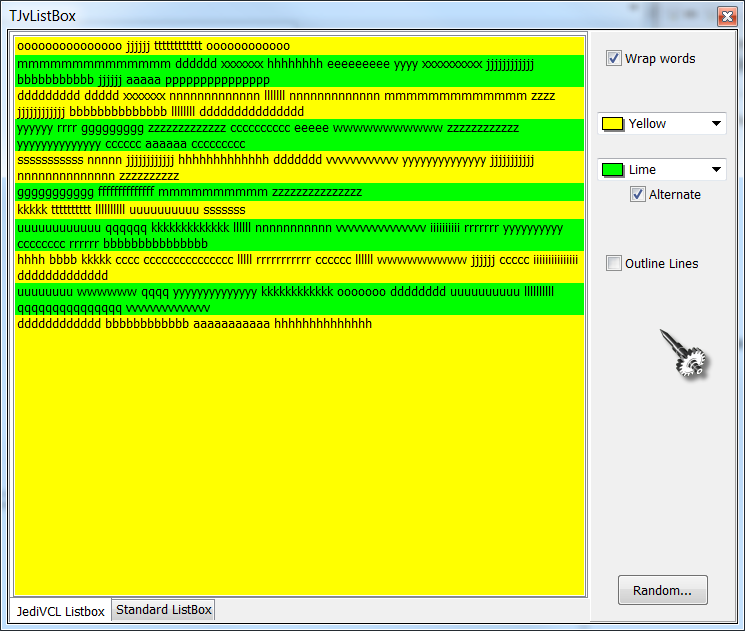Uncheck the Alternate checkbox
745x631 pixels.
[638, 195]
